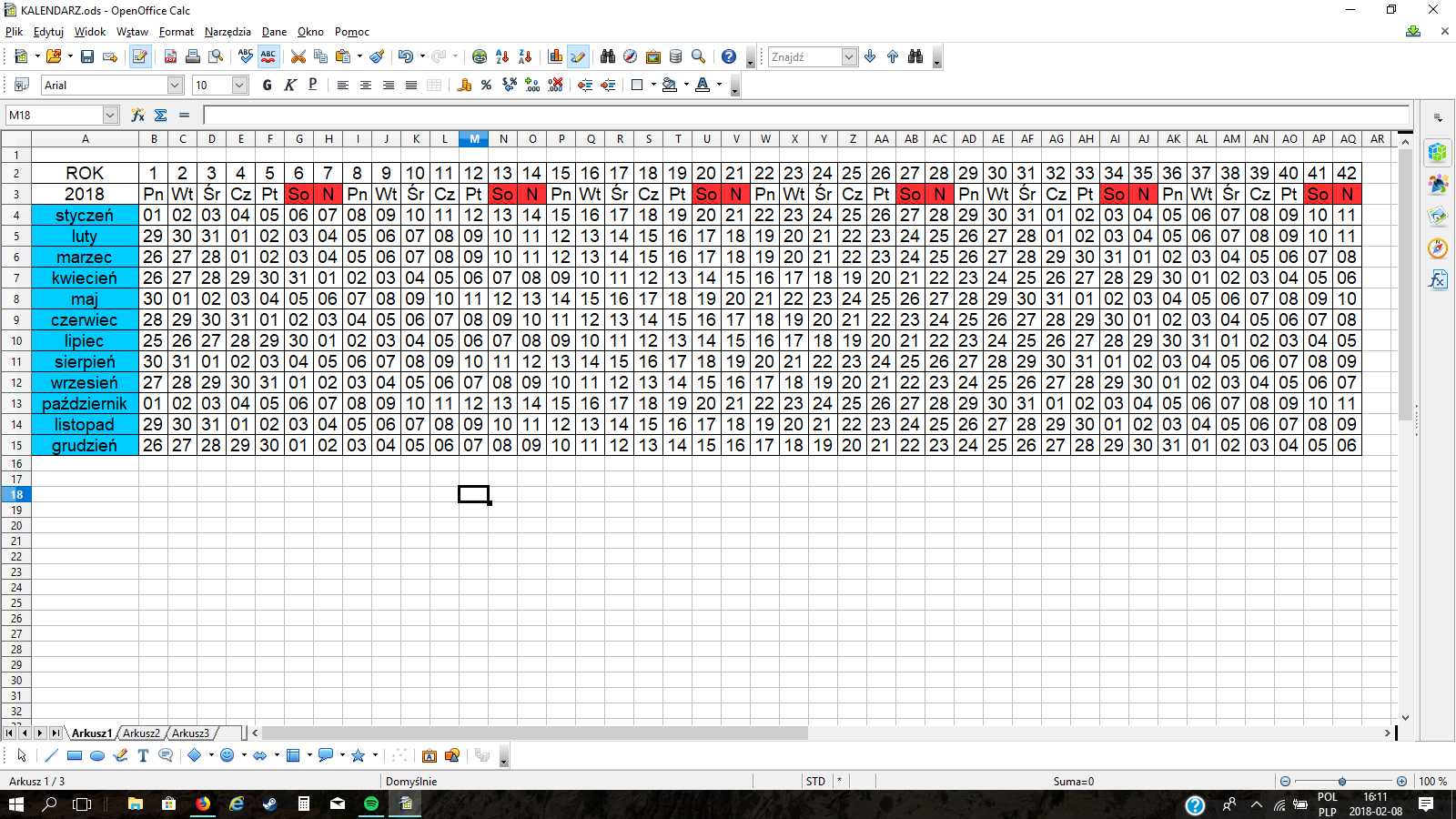Toggle AutoSpellcheck wavy underline icon
This screenshot has height=819, width=1456.
coord(268,56)
